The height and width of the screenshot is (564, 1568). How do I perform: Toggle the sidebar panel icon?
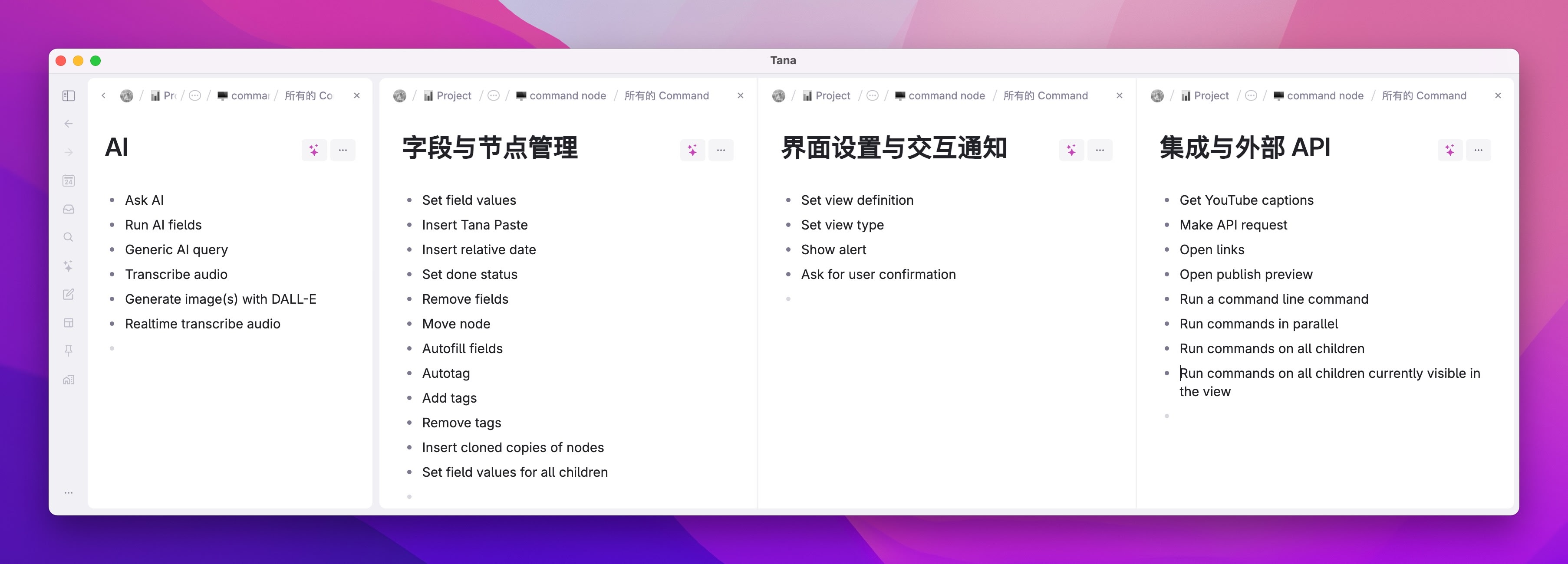pos(69,95)
